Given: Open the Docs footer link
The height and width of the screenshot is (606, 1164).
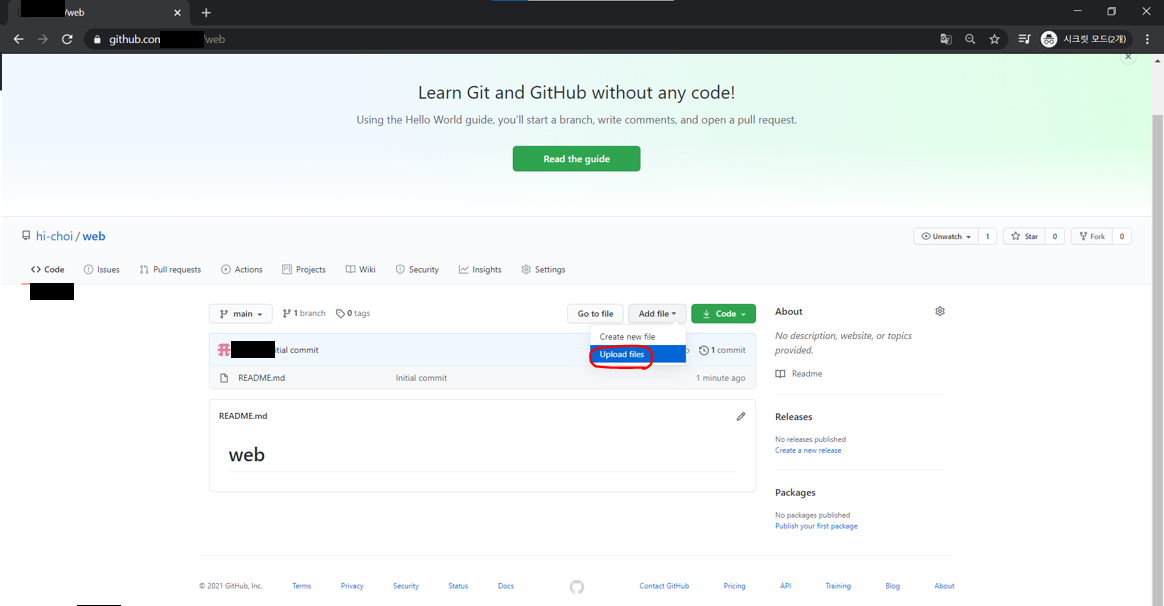Looking at the screenshot, I should point(506,586).
